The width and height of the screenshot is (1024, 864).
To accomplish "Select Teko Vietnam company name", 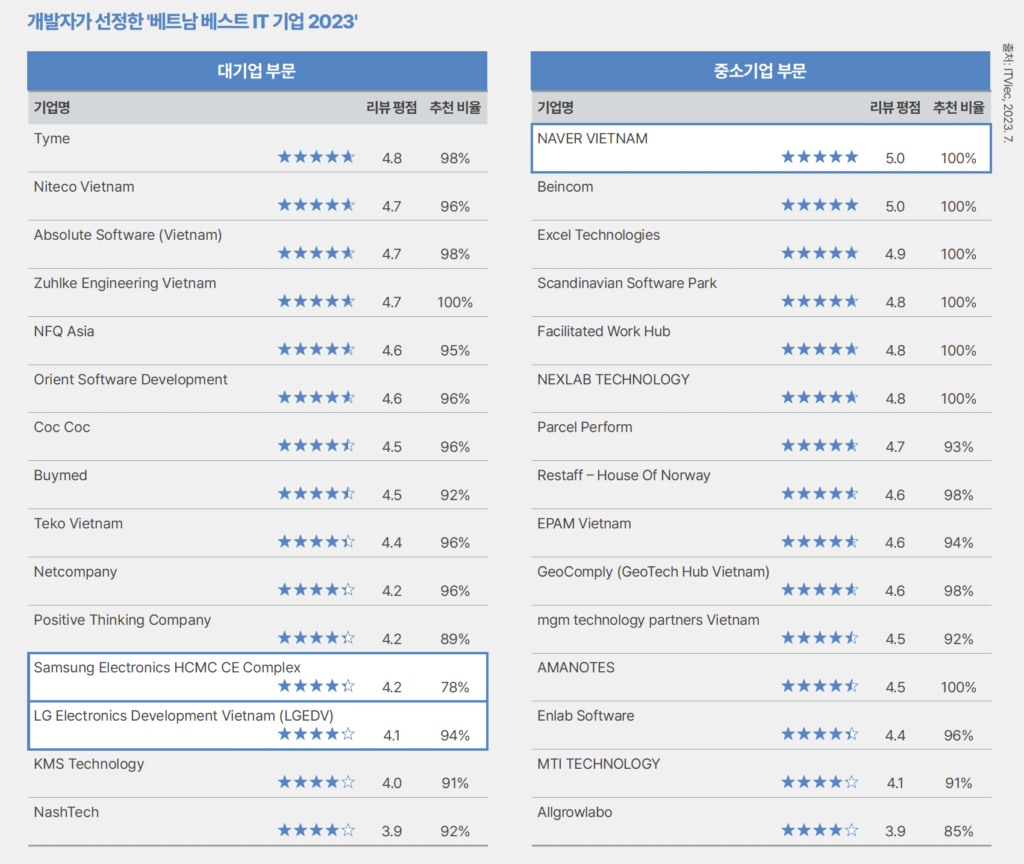I will point(78,524).
